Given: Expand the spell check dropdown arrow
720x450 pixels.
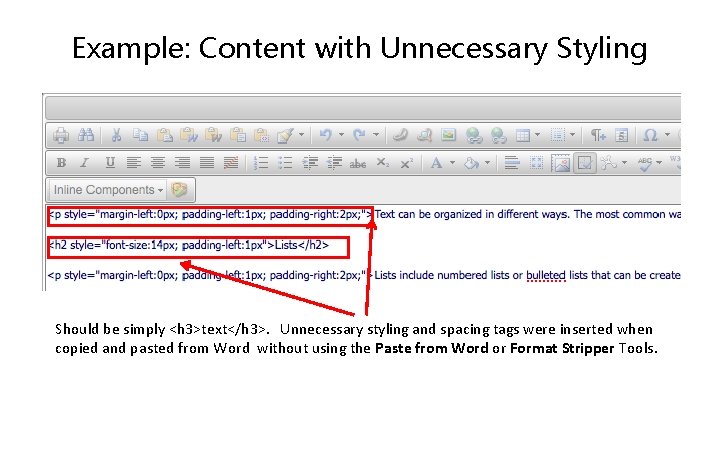Looking at the screenshot, I should tap(659, 163).
